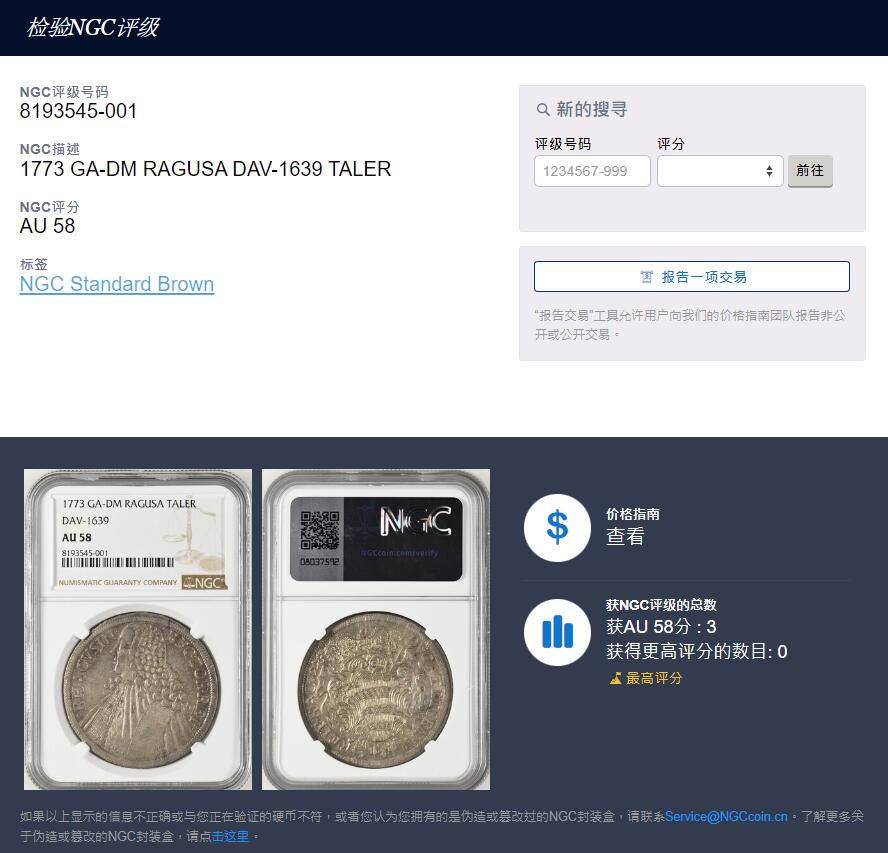The image size is (888, 853).
Task: Click the 最高评分 top grade link
Action: click(654, 678)
